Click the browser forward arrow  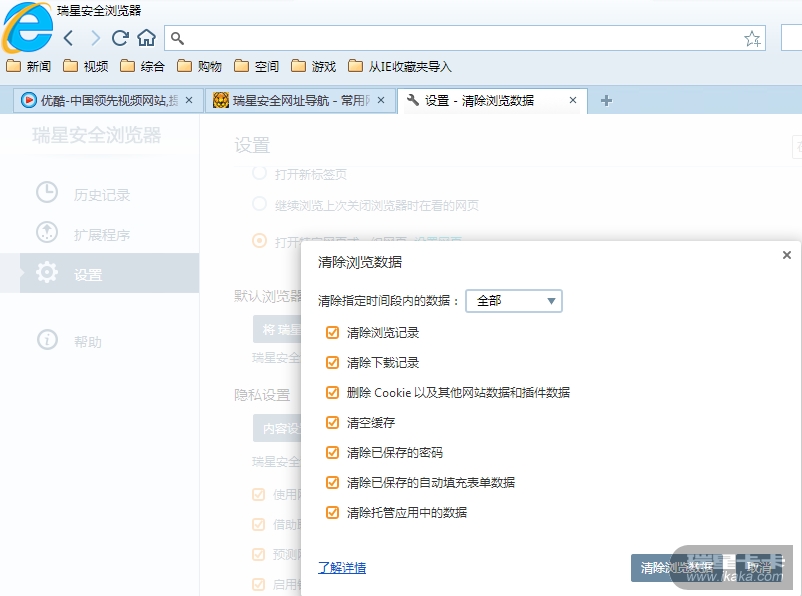(x=95, y=38)
